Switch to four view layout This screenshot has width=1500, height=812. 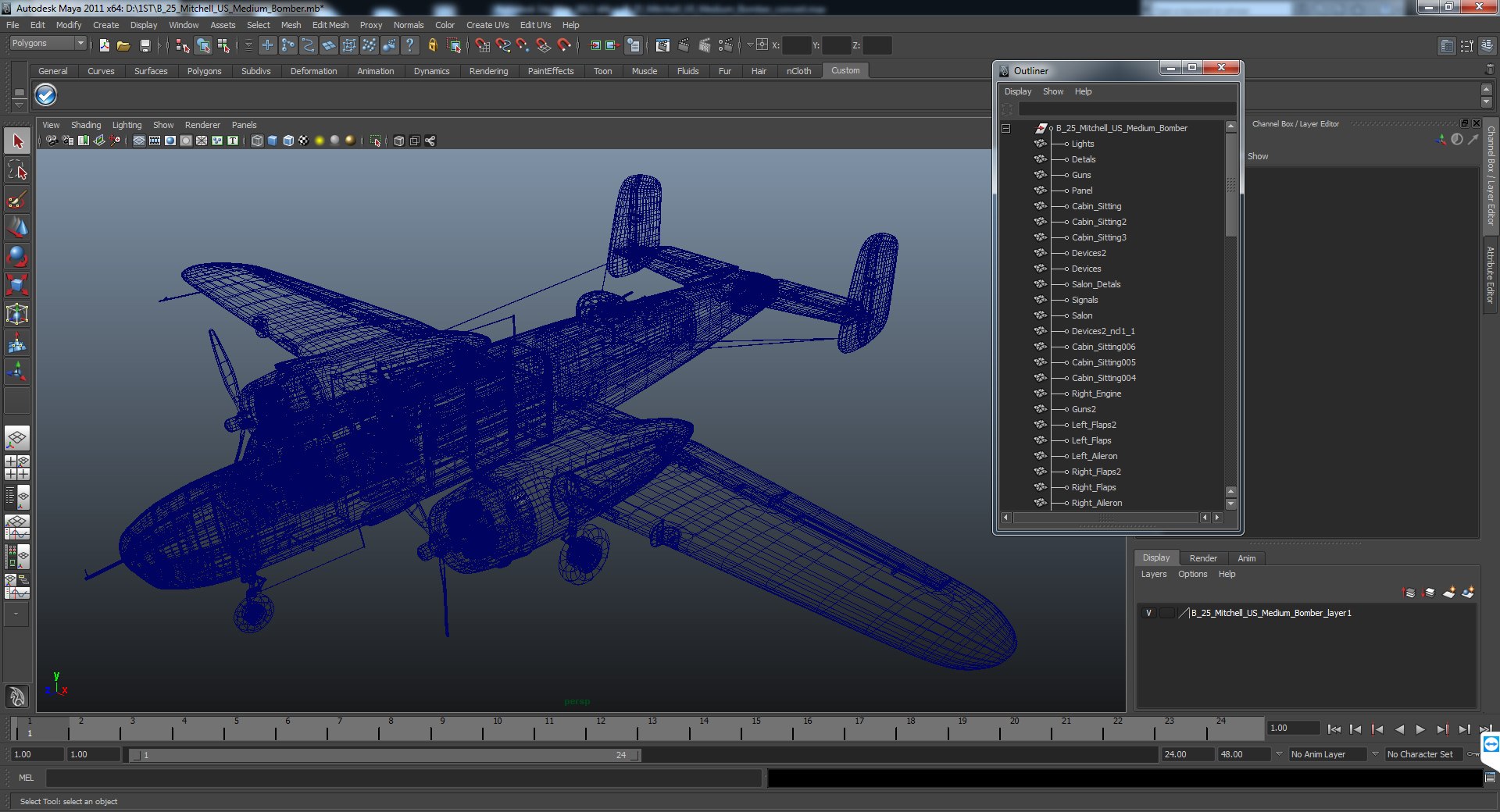pos(17,468)
